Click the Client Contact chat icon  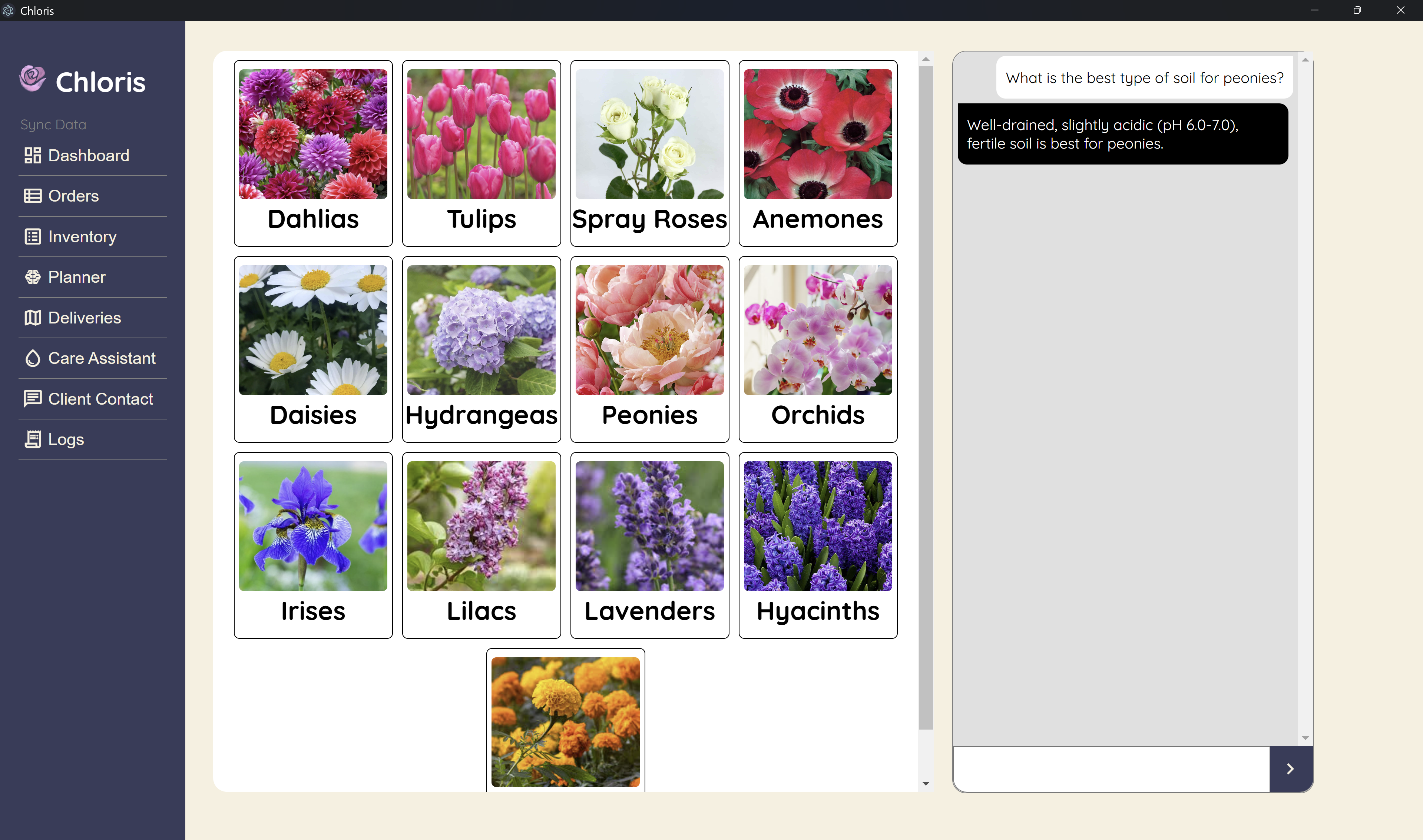[32, 398]
